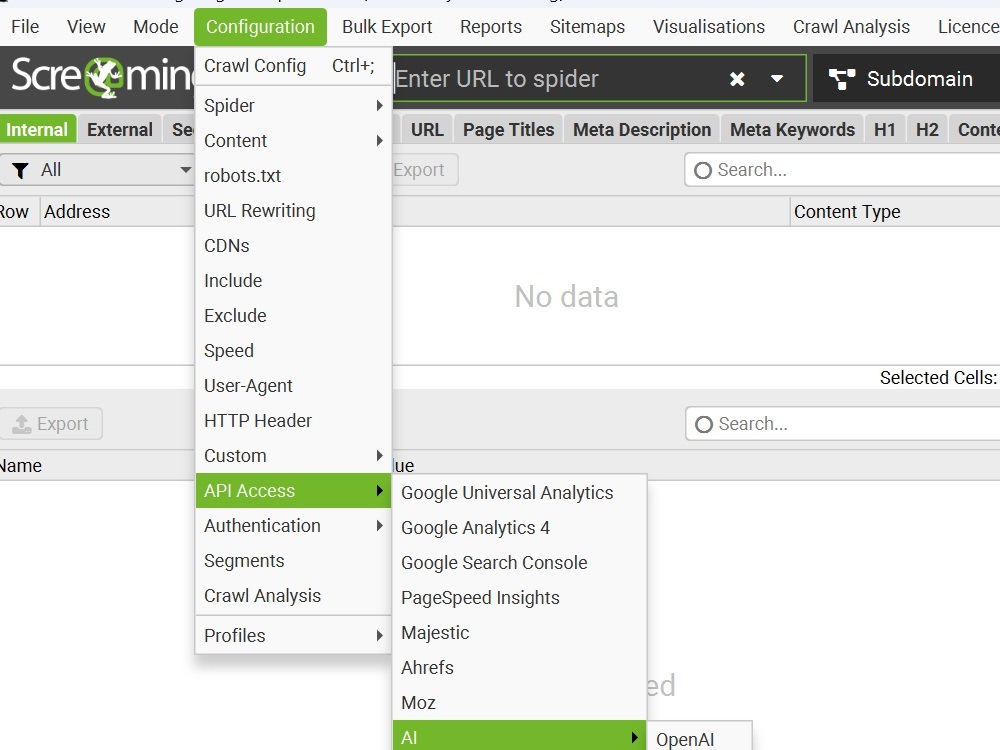The height and width of the screenshot is (750, 1000).
Task: Choose Majestic API option
Action: (x=520, y=633)
